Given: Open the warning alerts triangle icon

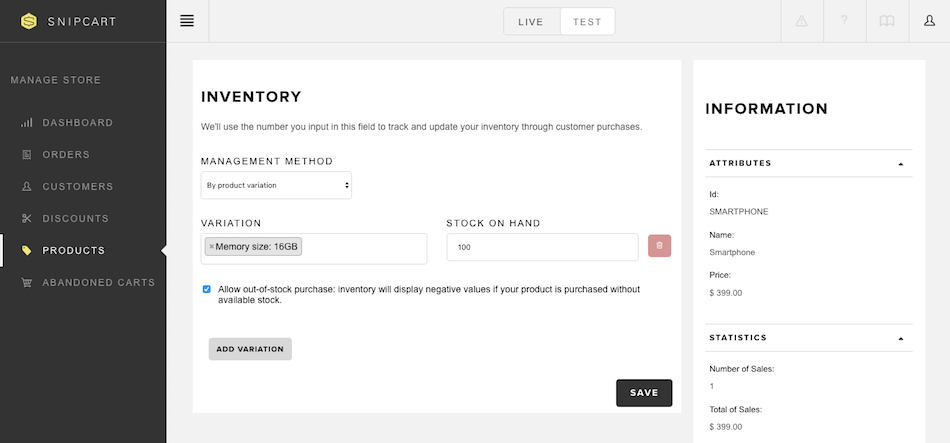Looking at the screenshot, I should click(802, 21).
